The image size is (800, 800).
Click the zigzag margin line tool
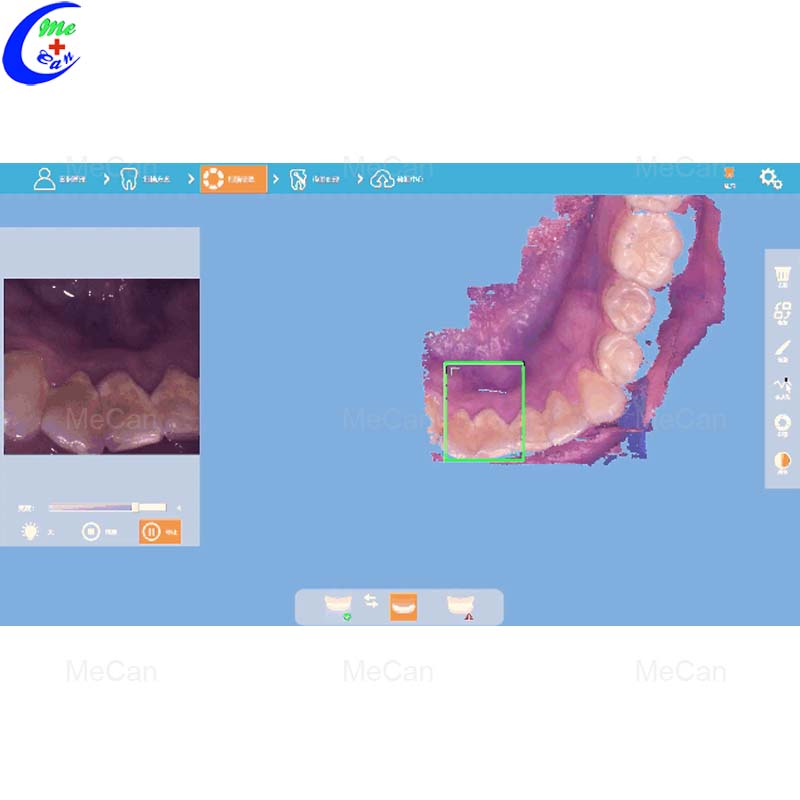pos(783,388)
